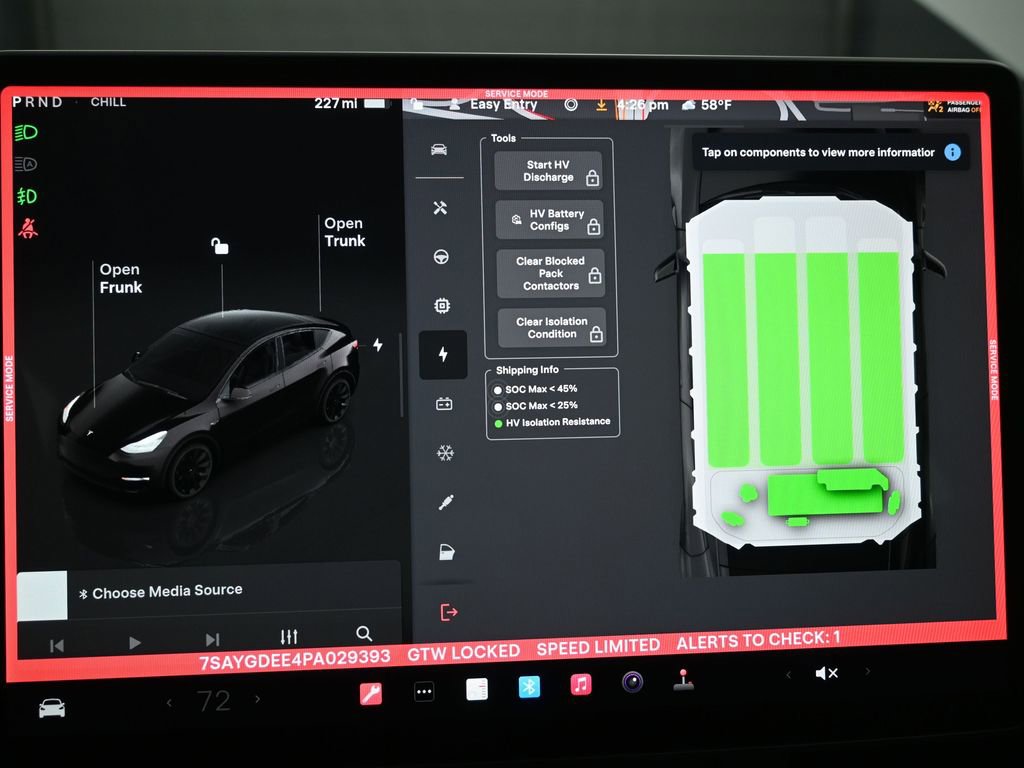Open the thermal system snowflake service panel

pyautogui.click(x=443, y=453)
